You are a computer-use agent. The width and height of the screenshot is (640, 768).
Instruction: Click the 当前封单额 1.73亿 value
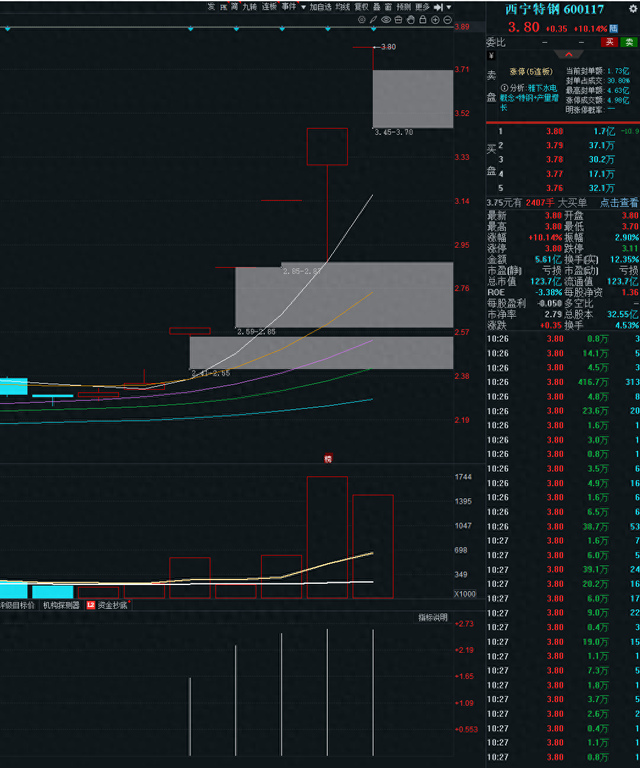(x=618, y=72)
